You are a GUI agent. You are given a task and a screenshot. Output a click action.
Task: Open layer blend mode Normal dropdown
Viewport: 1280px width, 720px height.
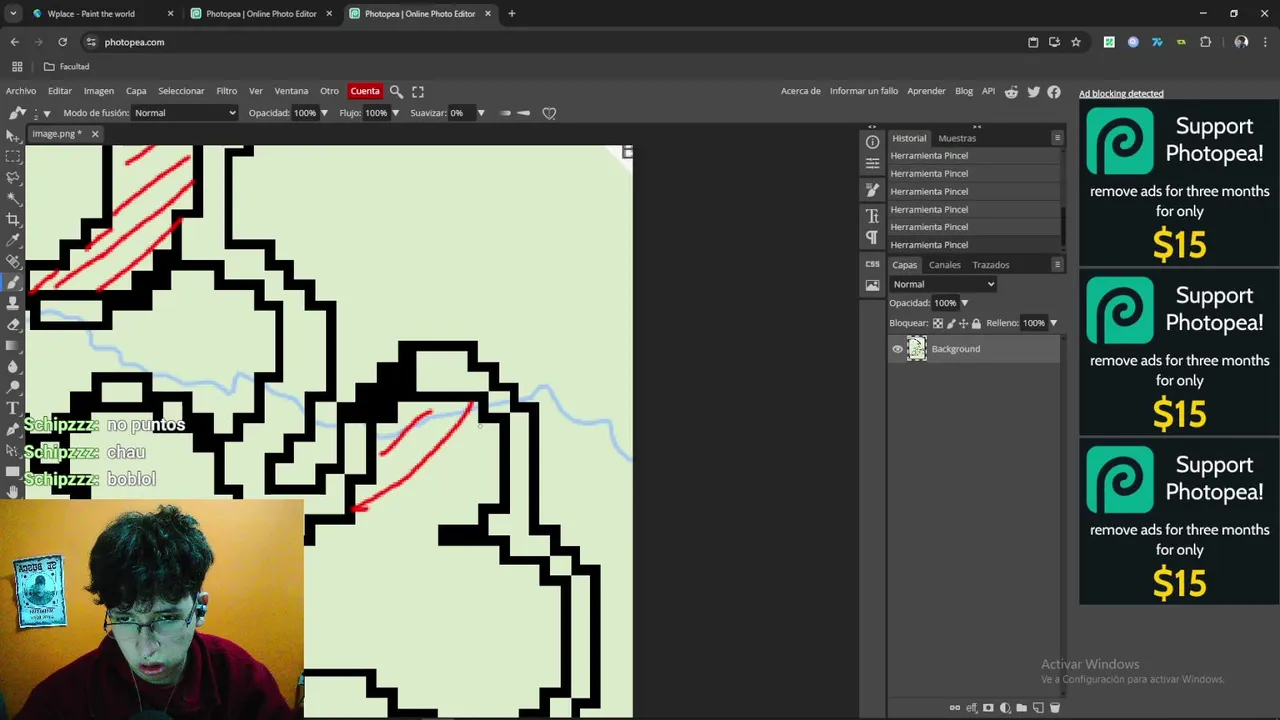[x=943, y=284]
